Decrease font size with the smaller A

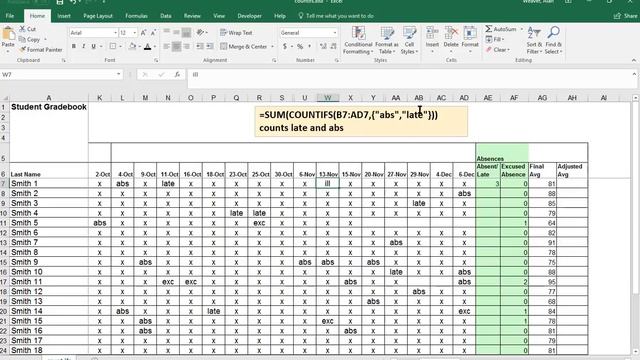click(153, 33)
